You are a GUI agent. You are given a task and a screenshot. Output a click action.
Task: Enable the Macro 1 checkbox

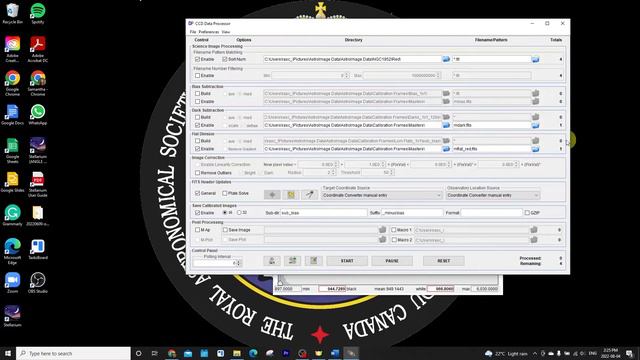pyautogui.click(x=394, y=230)
